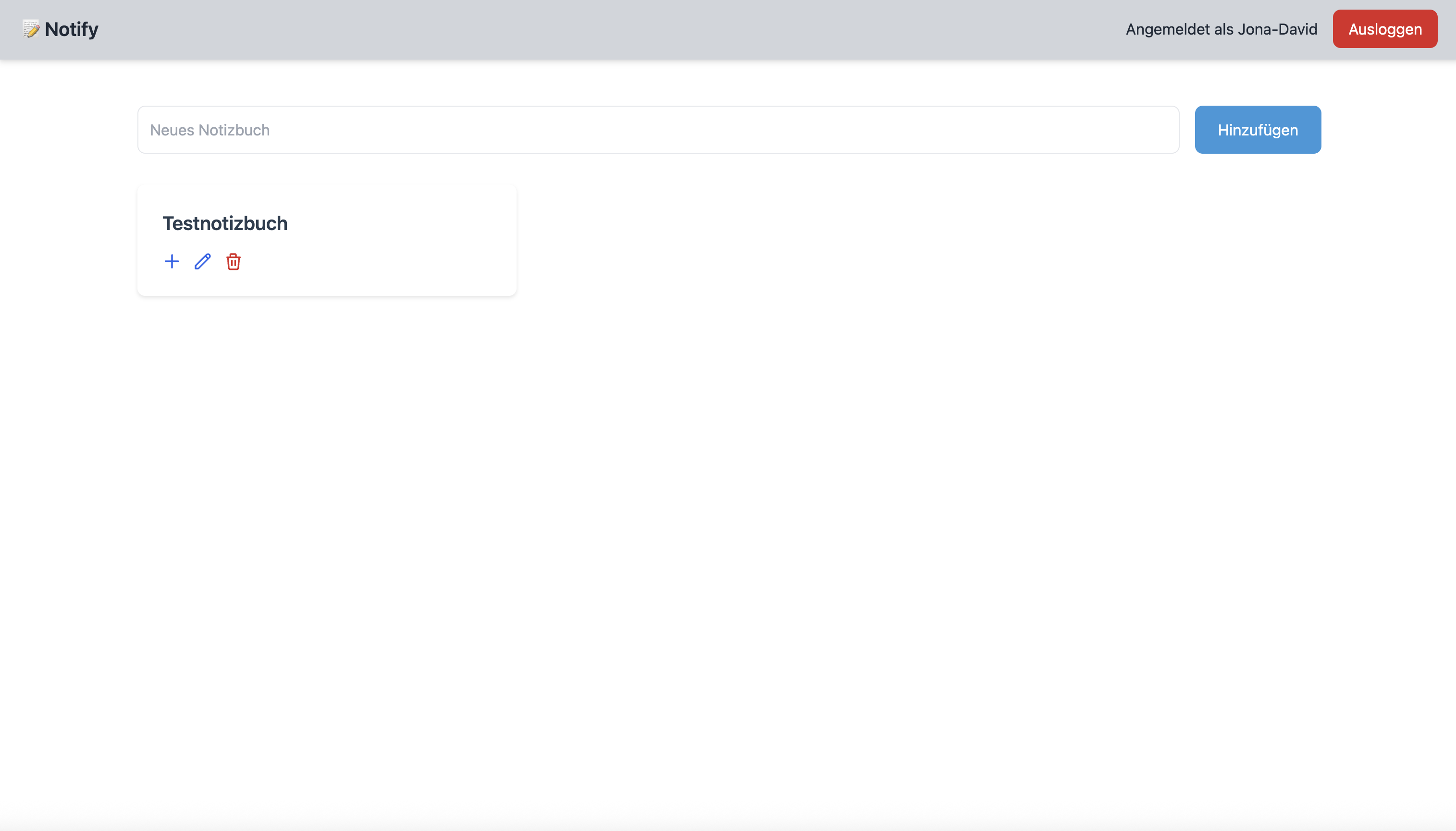Click the Notify notepad logo icon

31,28
